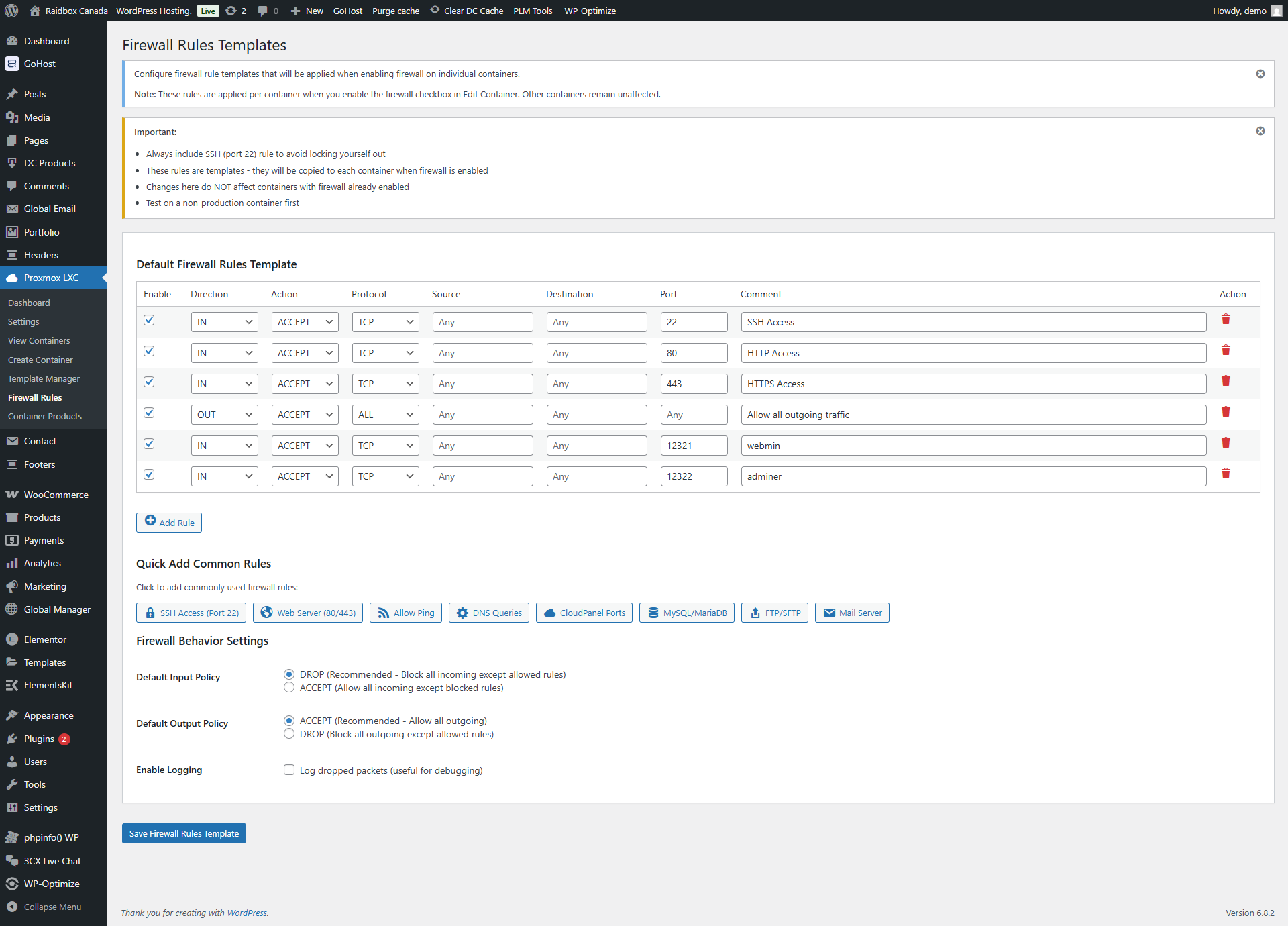Click the updates icon in admin bar

tap(231, 11)
